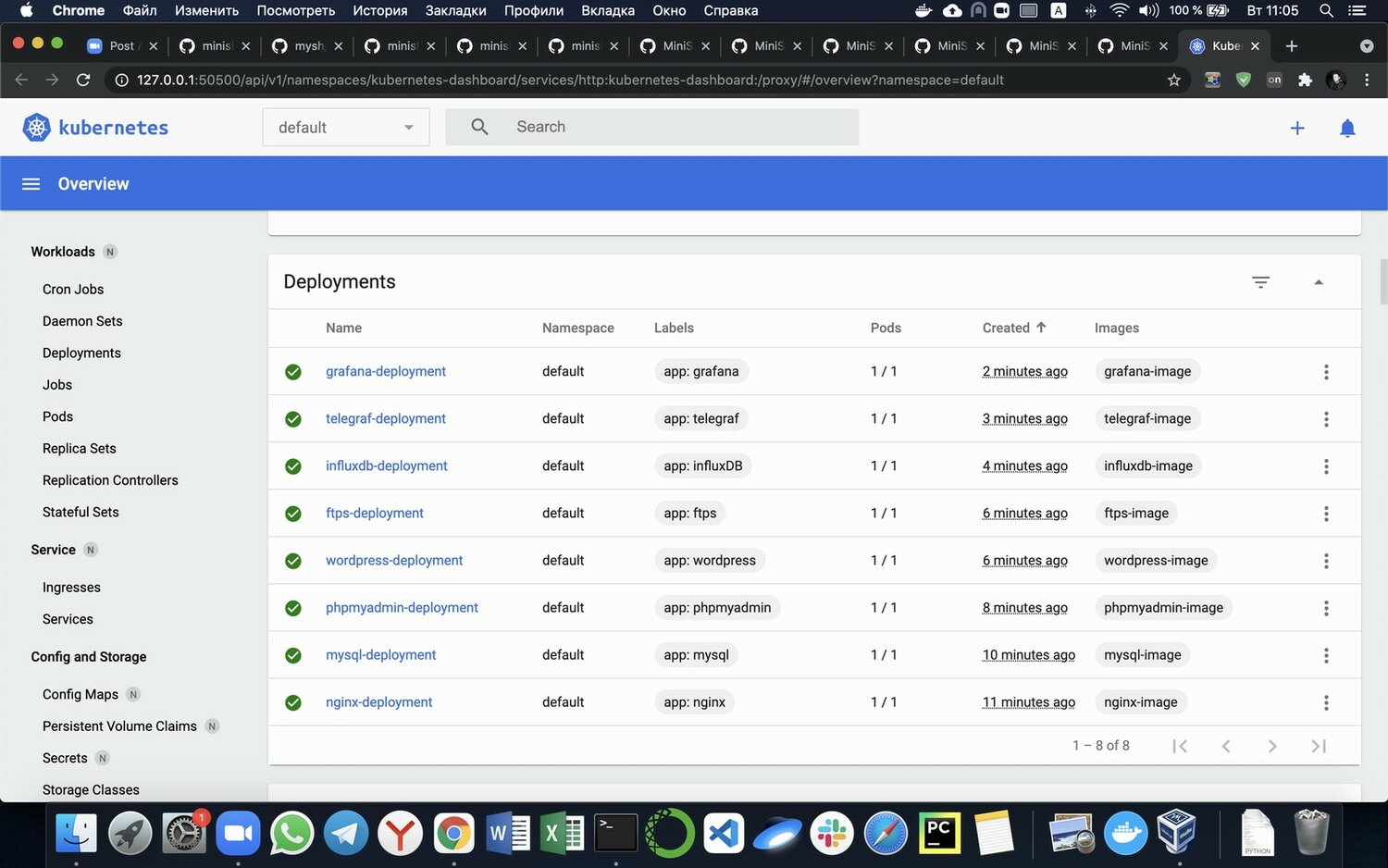Viewport: 1388px width, 868px height.
Task: Go to next page of deployments
Action: (x=1272, y=746)
